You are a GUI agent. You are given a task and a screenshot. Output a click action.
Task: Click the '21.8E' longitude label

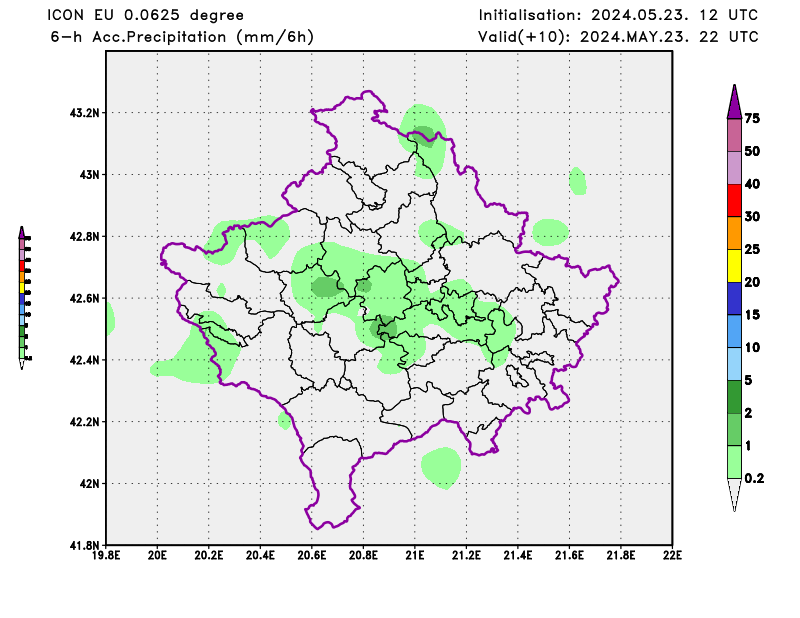tap(621, 555)
